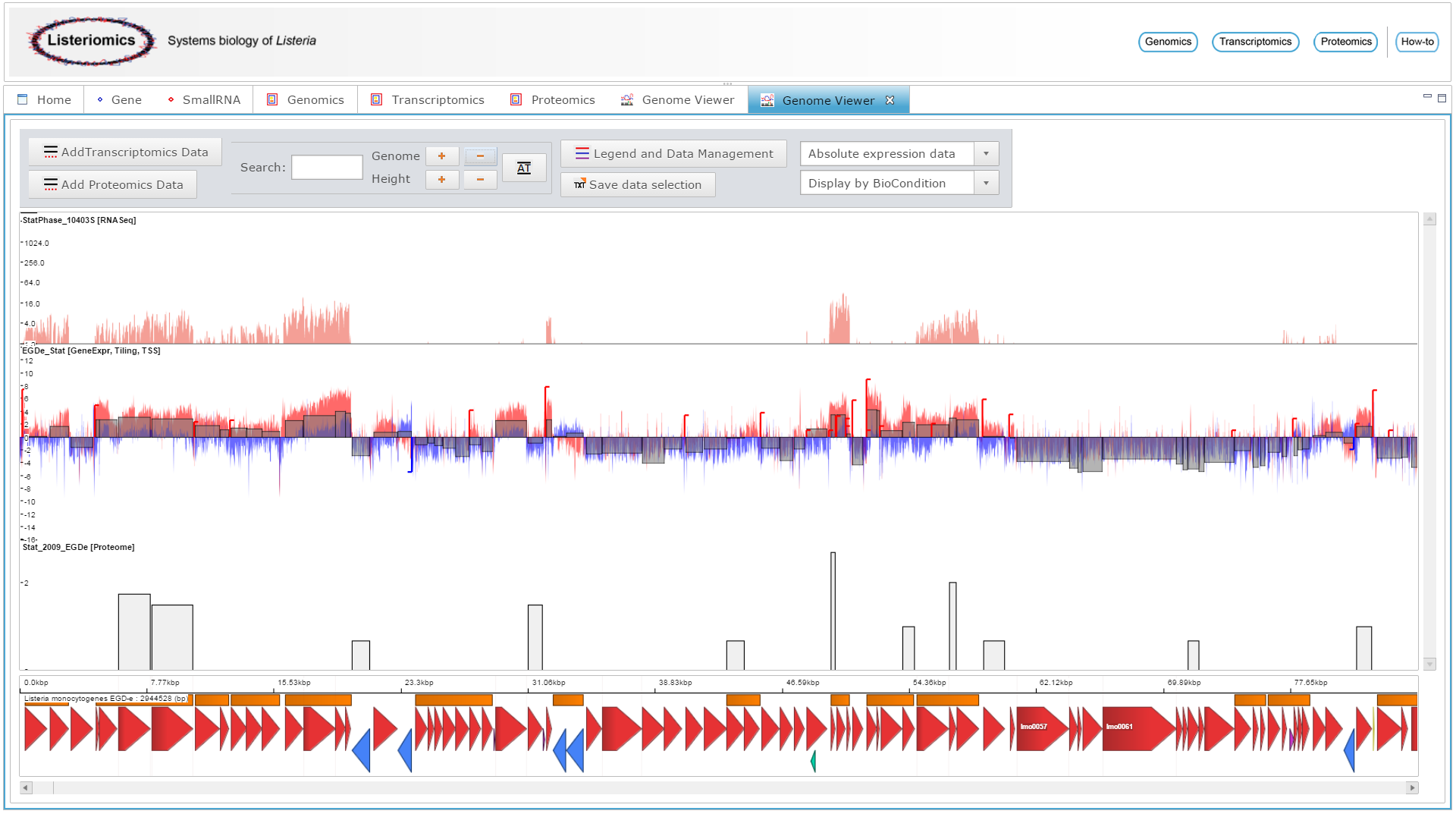
Task: Click Save data selection button
Action: (x=638, y=185)
